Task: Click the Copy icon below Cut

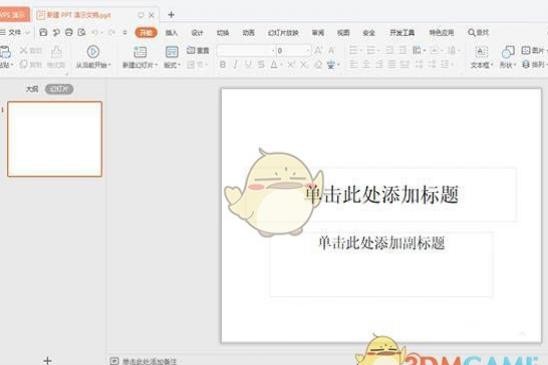Action: [23, 64]
